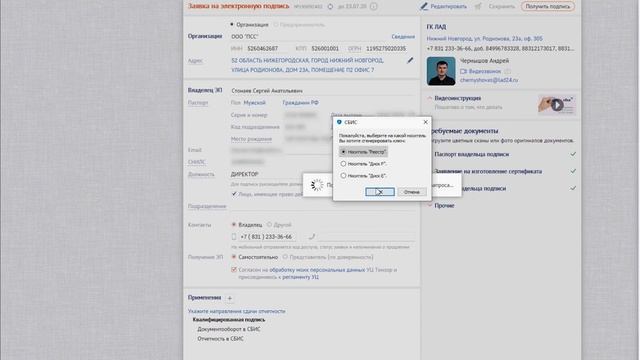Click the "Паспорт владельца подписи" document row
Screen dimensions: 640x360
[x=471, y=154]
